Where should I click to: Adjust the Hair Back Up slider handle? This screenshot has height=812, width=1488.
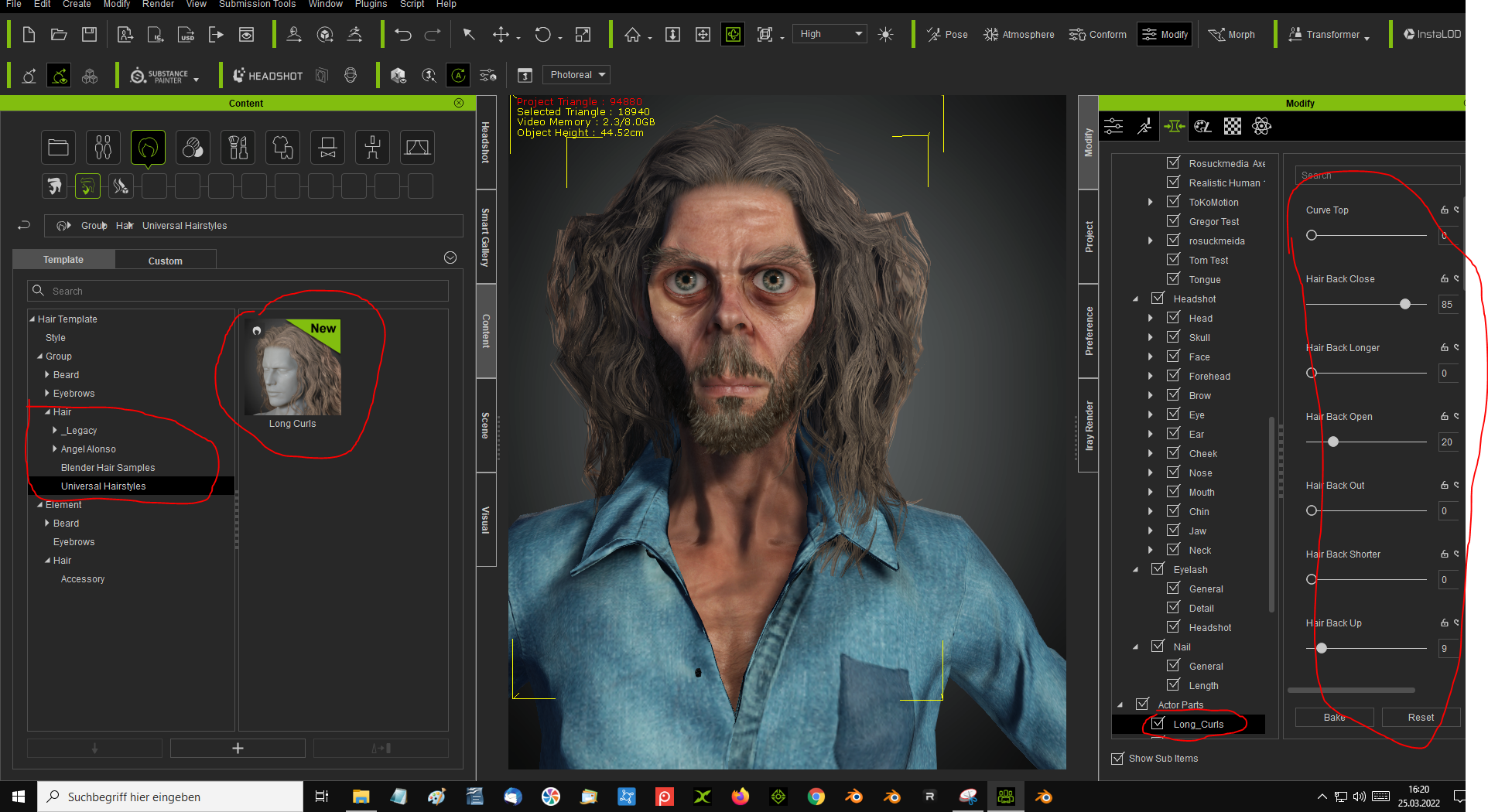(1322, 648)
